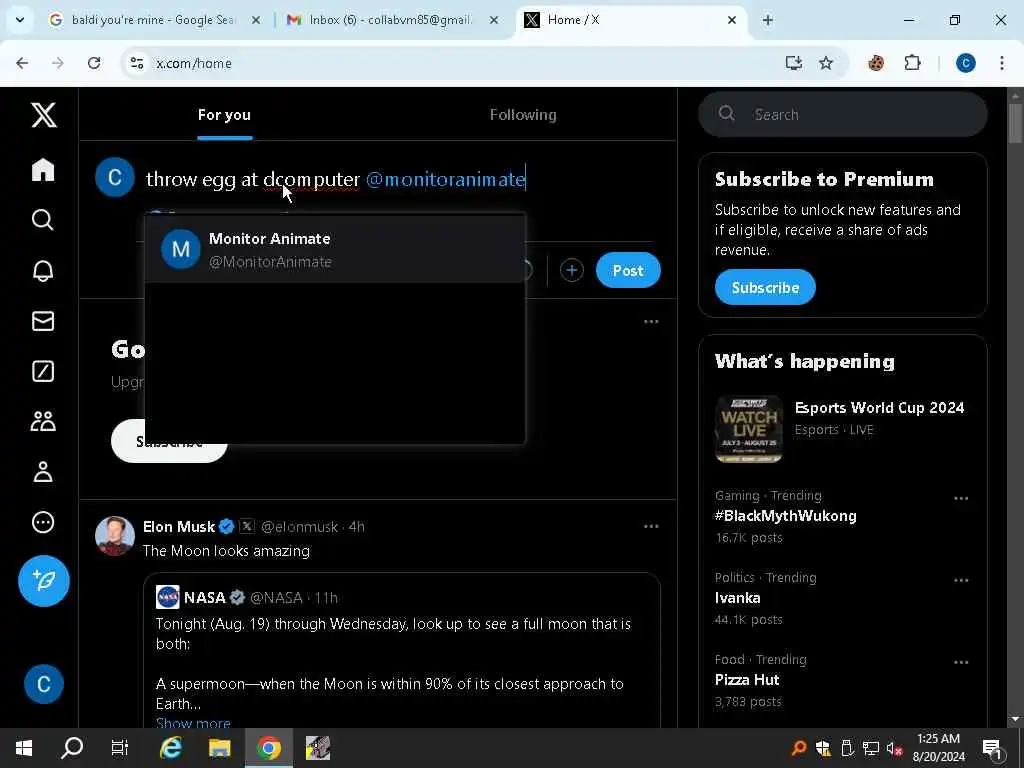Install app icon in address bar

(793, 63)
